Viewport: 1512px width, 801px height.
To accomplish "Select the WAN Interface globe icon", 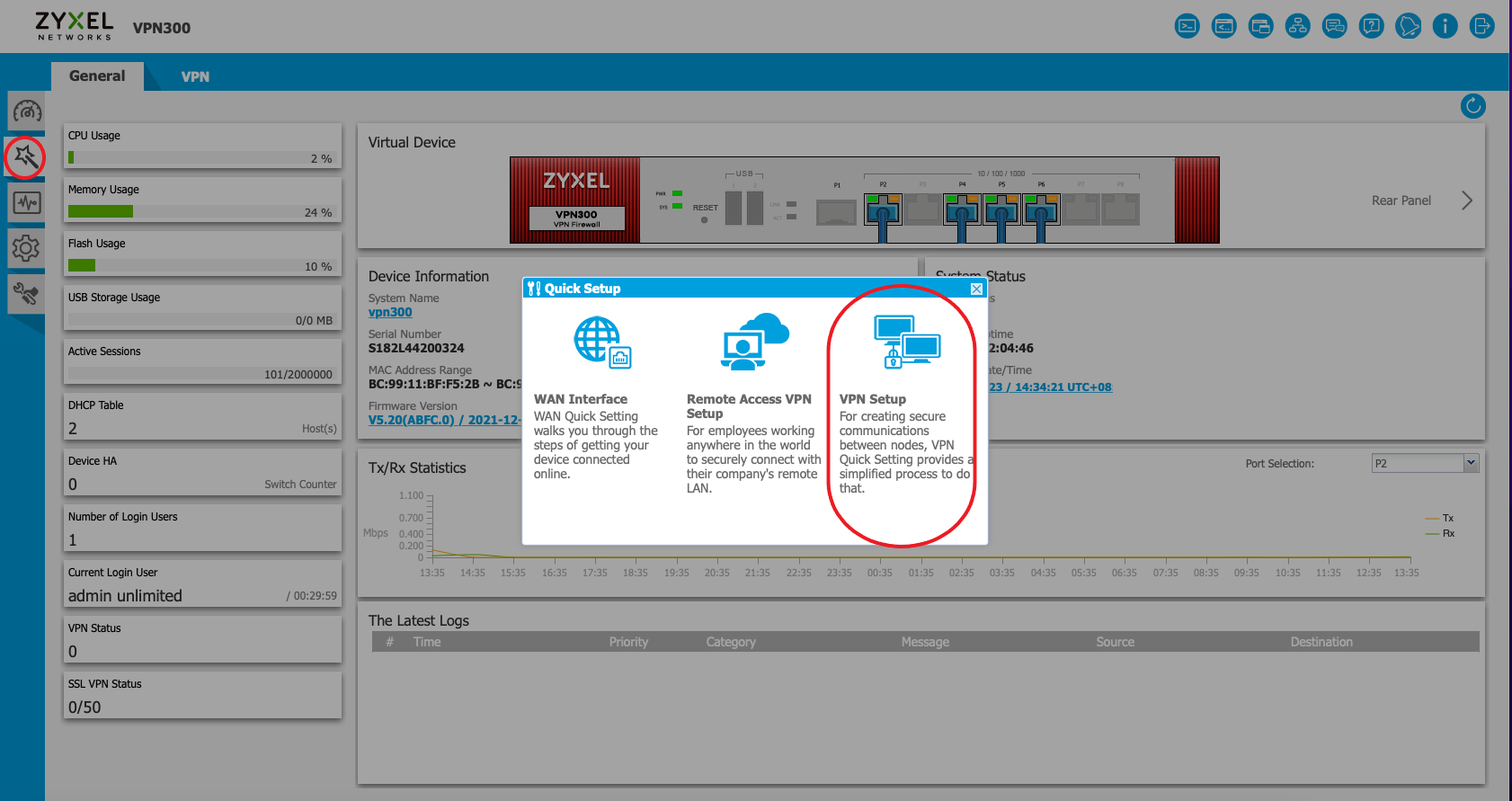I will pyautogui.click(x=602, y=343).
